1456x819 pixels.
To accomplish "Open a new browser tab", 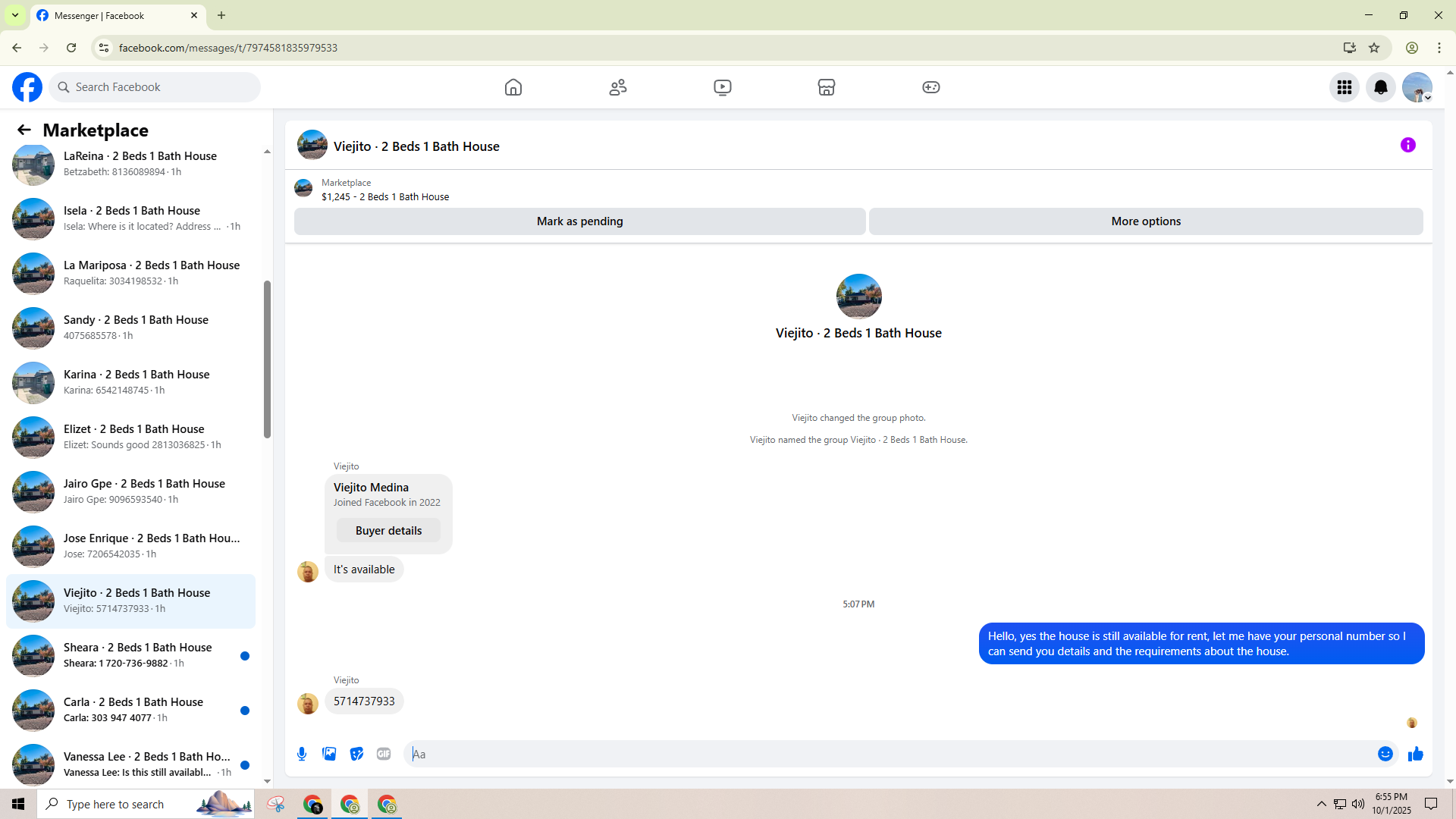I will [x=221, y=15].
